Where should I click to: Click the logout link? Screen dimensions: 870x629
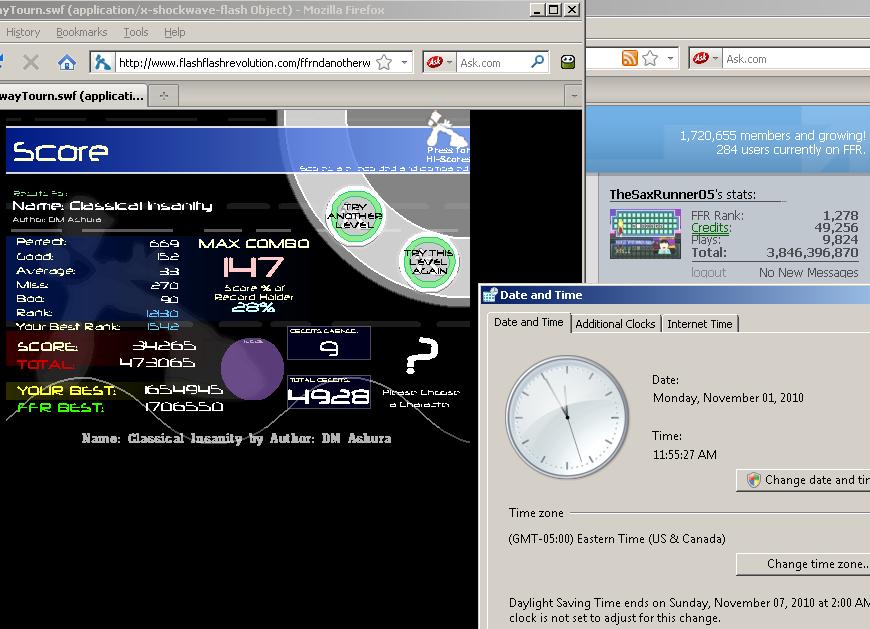[709, 272]
